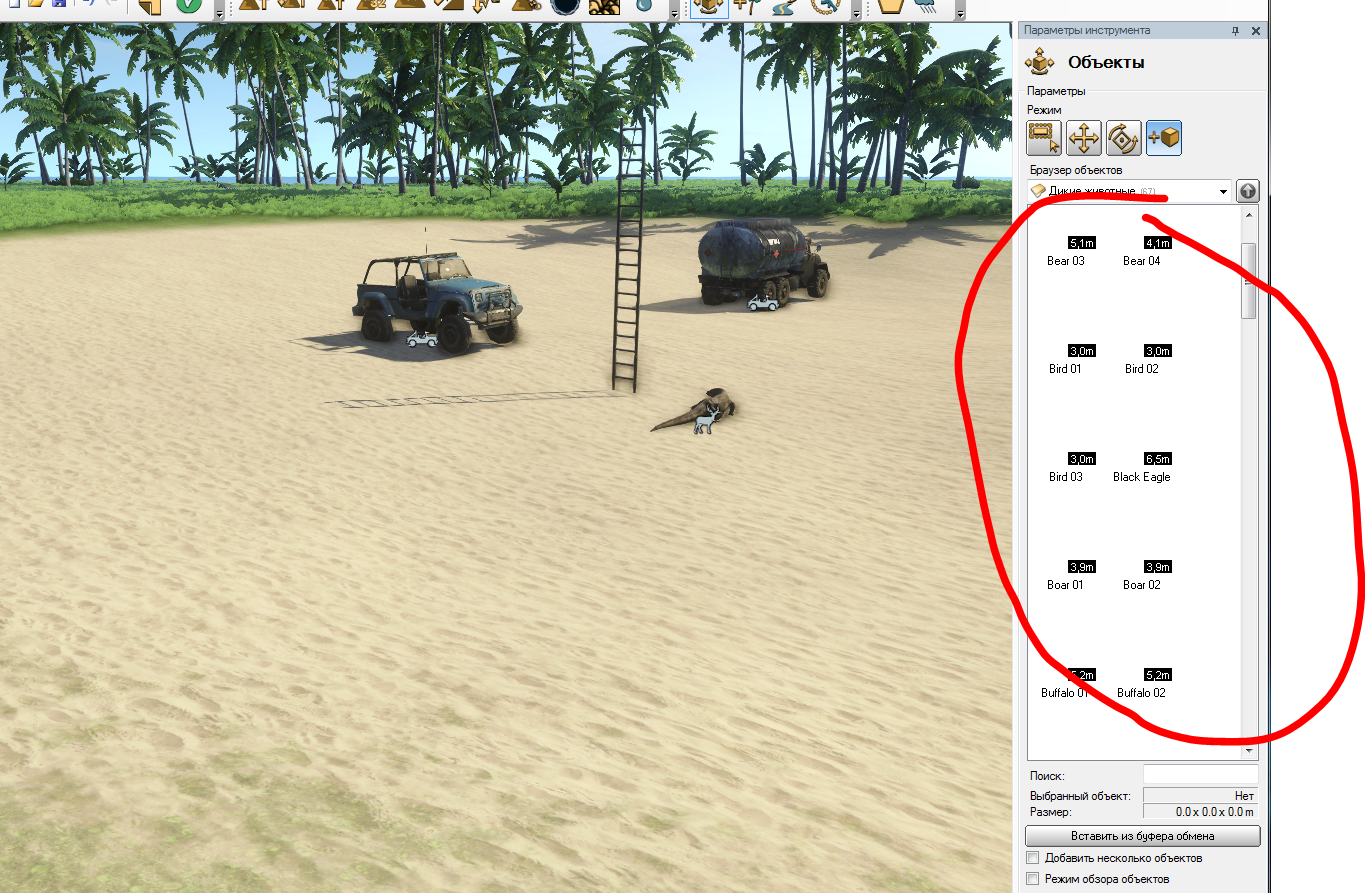Click the Вставить из буфера обмена button
The width and height of the screenshot is (1365, 893).
coord(1142,836)
